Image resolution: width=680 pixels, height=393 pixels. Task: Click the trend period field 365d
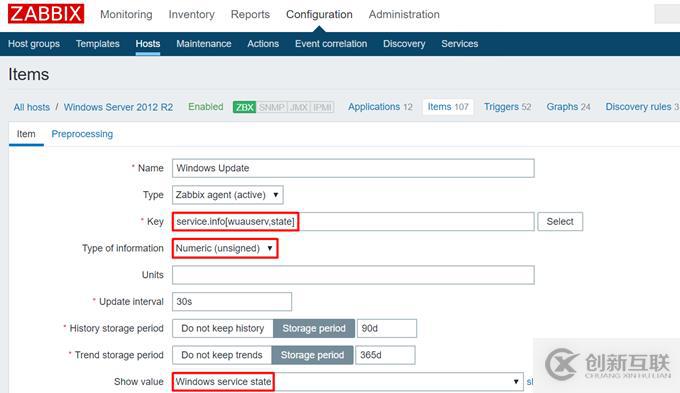pos(385,355)
